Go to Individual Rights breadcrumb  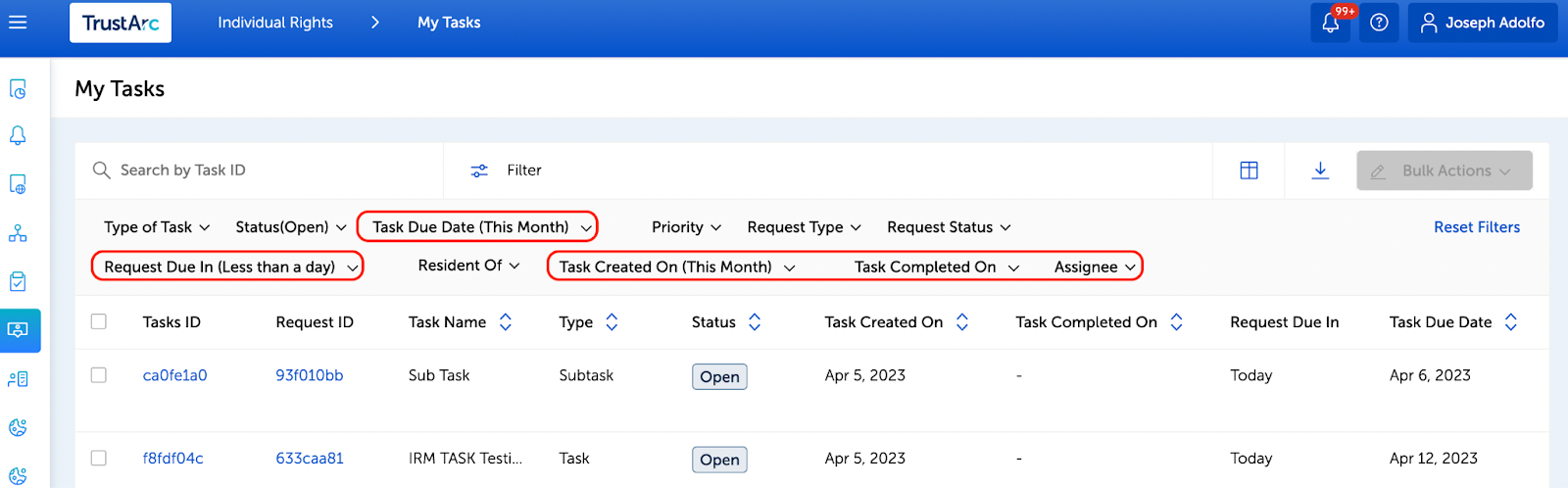tap(275, 23)
